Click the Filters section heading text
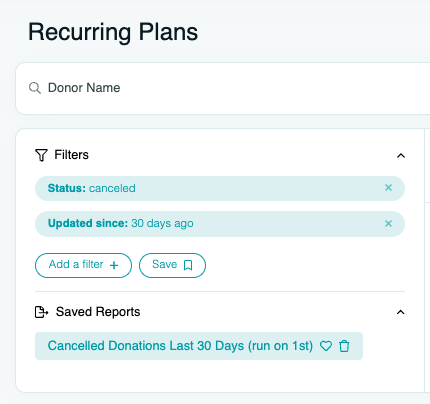The image size is (430, 404). pos(72,155)
